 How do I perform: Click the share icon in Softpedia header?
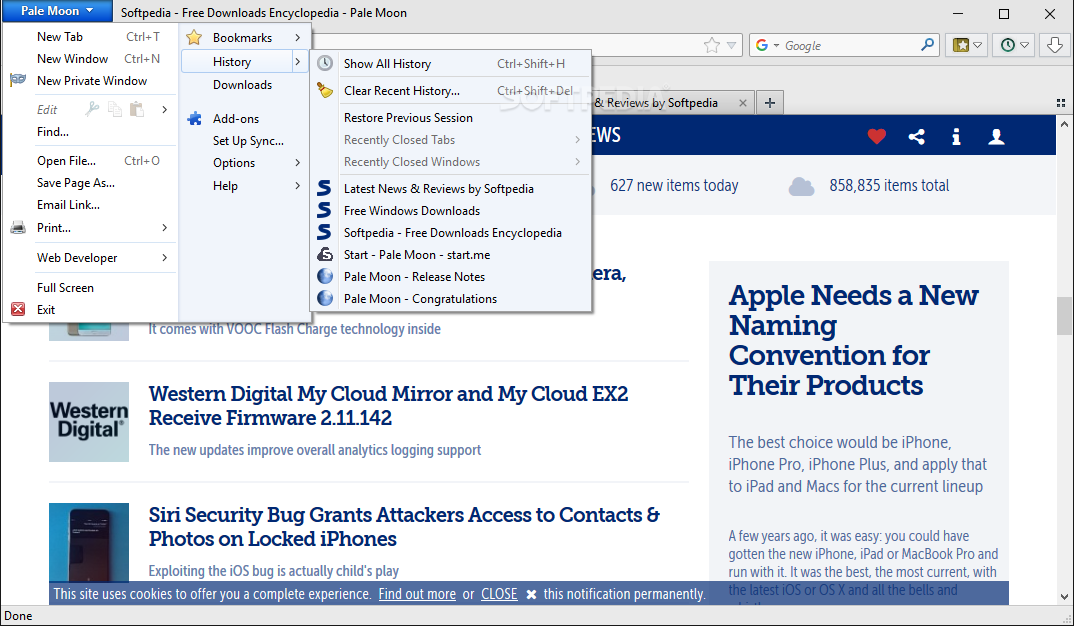[x=916, y=136]
